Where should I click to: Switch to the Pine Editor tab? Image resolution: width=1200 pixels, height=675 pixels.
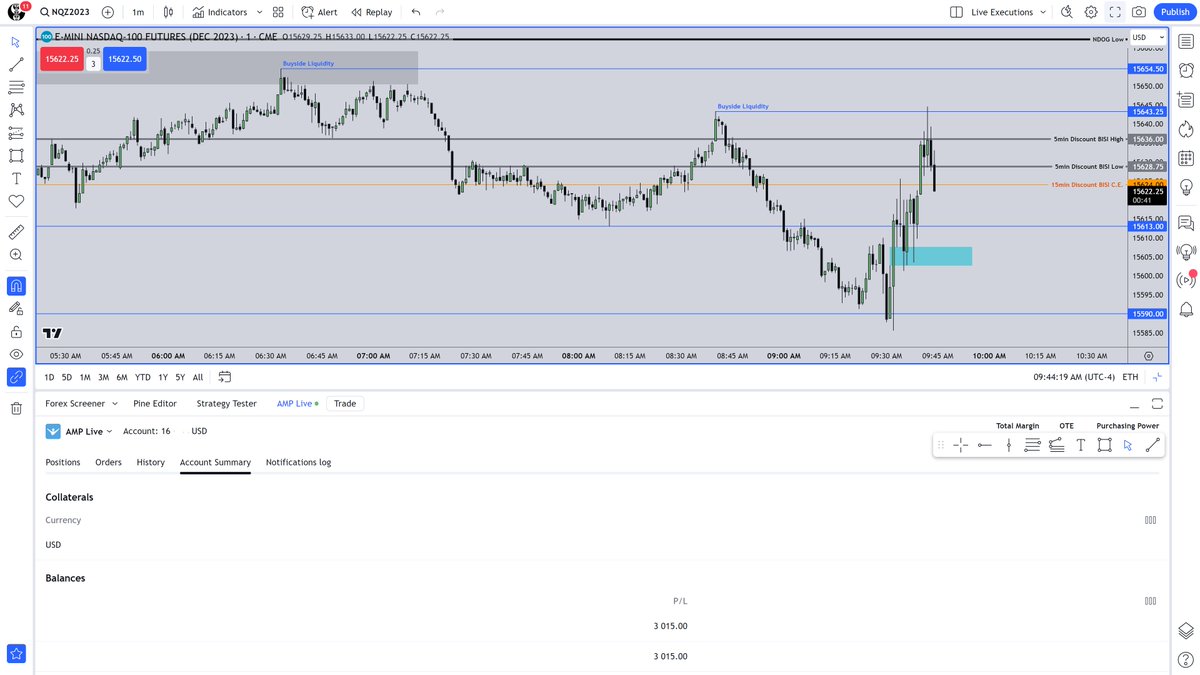155,403
